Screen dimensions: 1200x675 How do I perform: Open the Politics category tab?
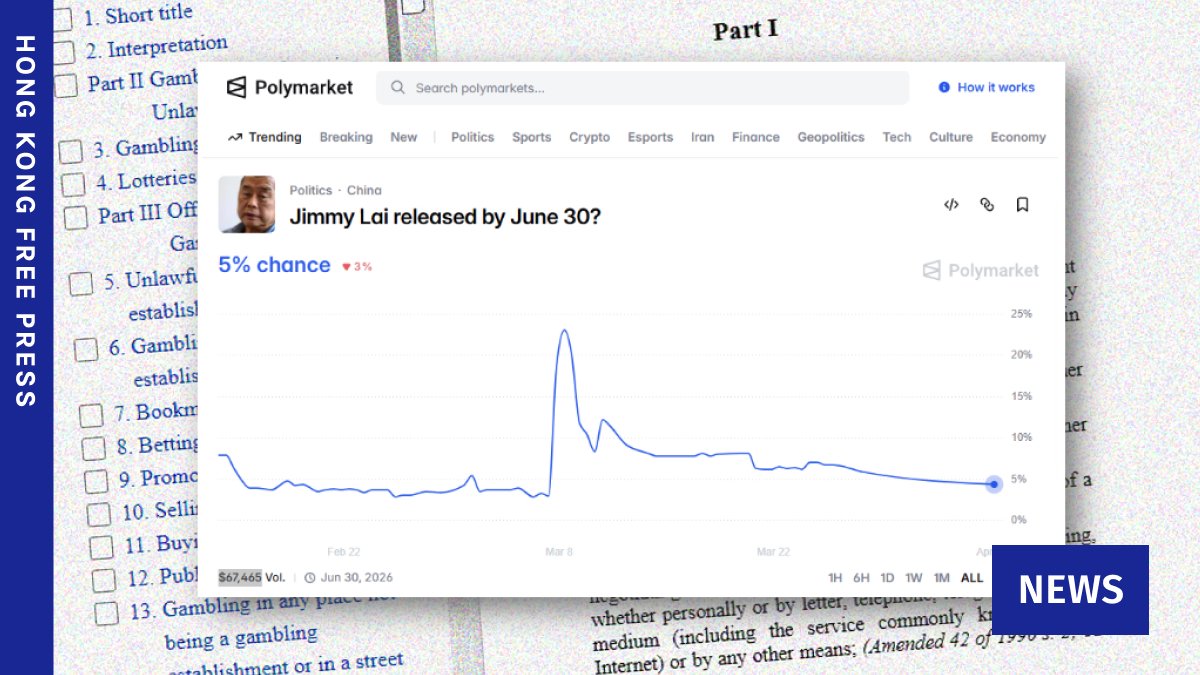(x=472, y=138)
